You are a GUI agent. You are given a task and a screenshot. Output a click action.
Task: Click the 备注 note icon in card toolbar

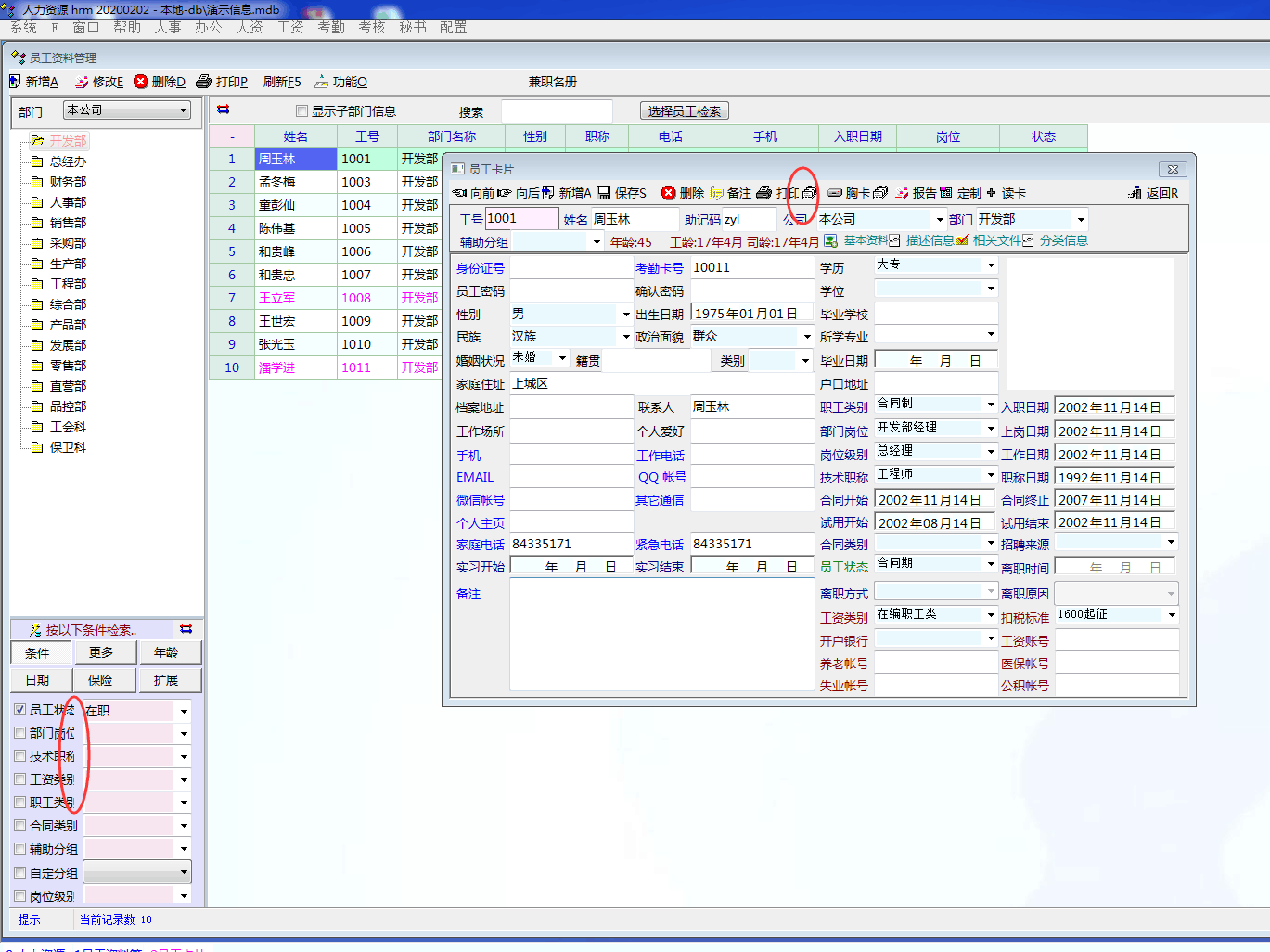(x=716, y=193)
